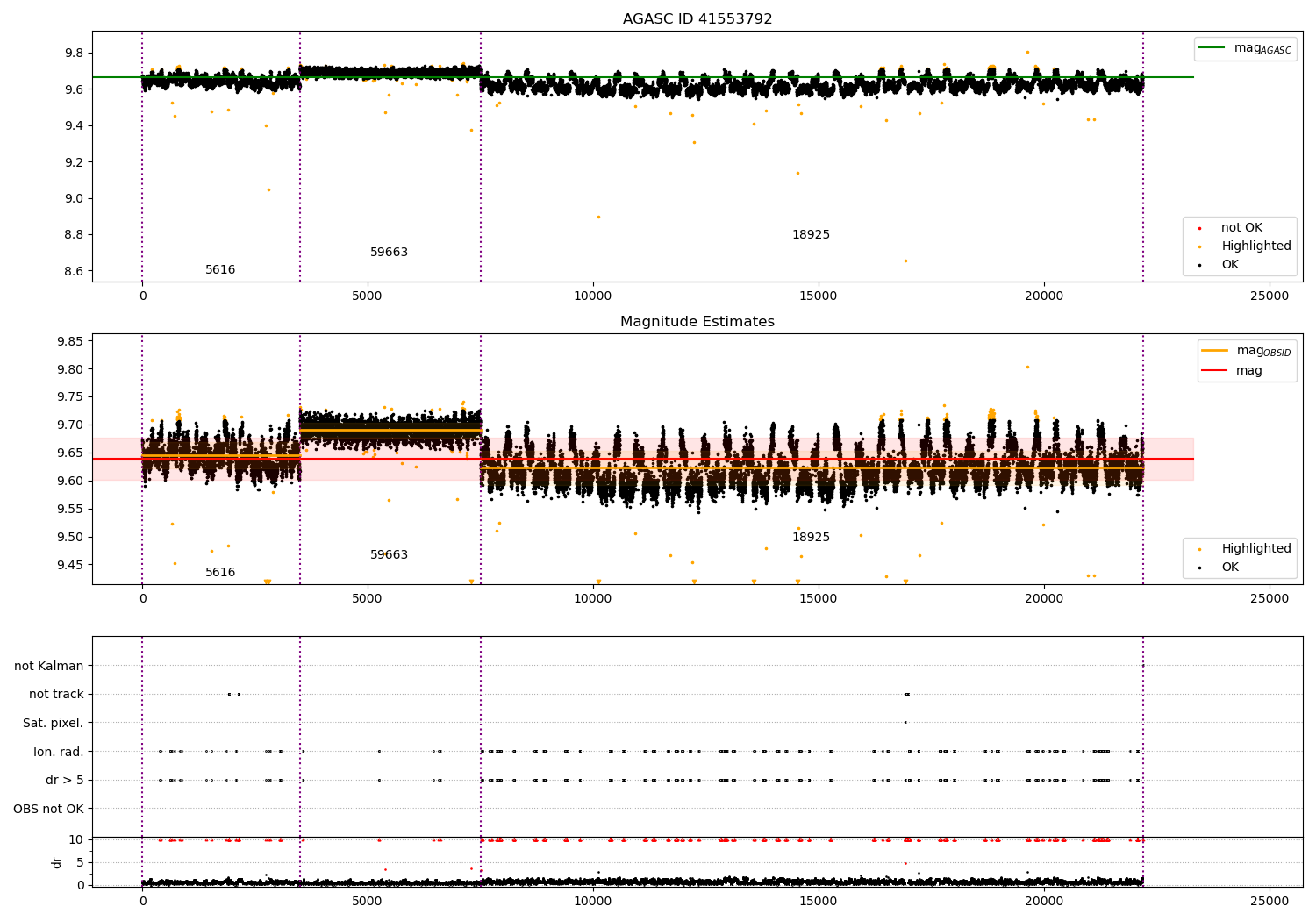Click the '5616' annotation in the middle plot
The height and width of the screenshot is (921, 1316).
coord(220,573)
